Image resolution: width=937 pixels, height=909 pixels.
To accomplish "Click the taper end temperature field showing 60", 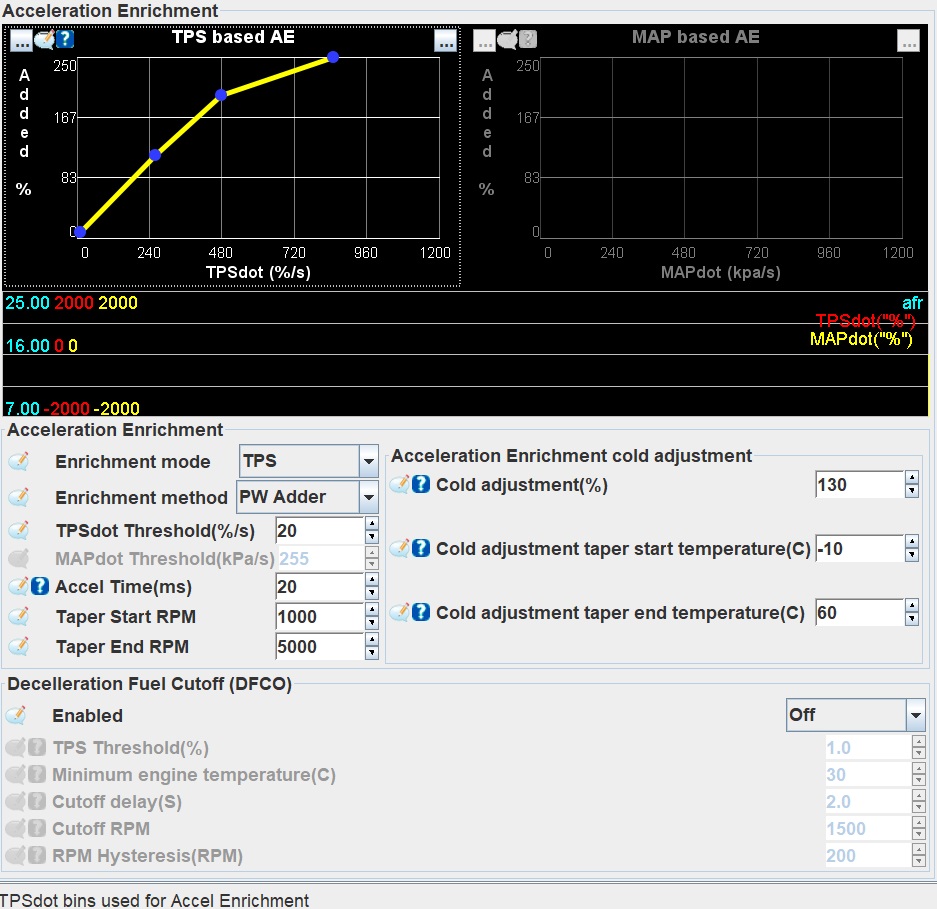I will tap(859, 613).
